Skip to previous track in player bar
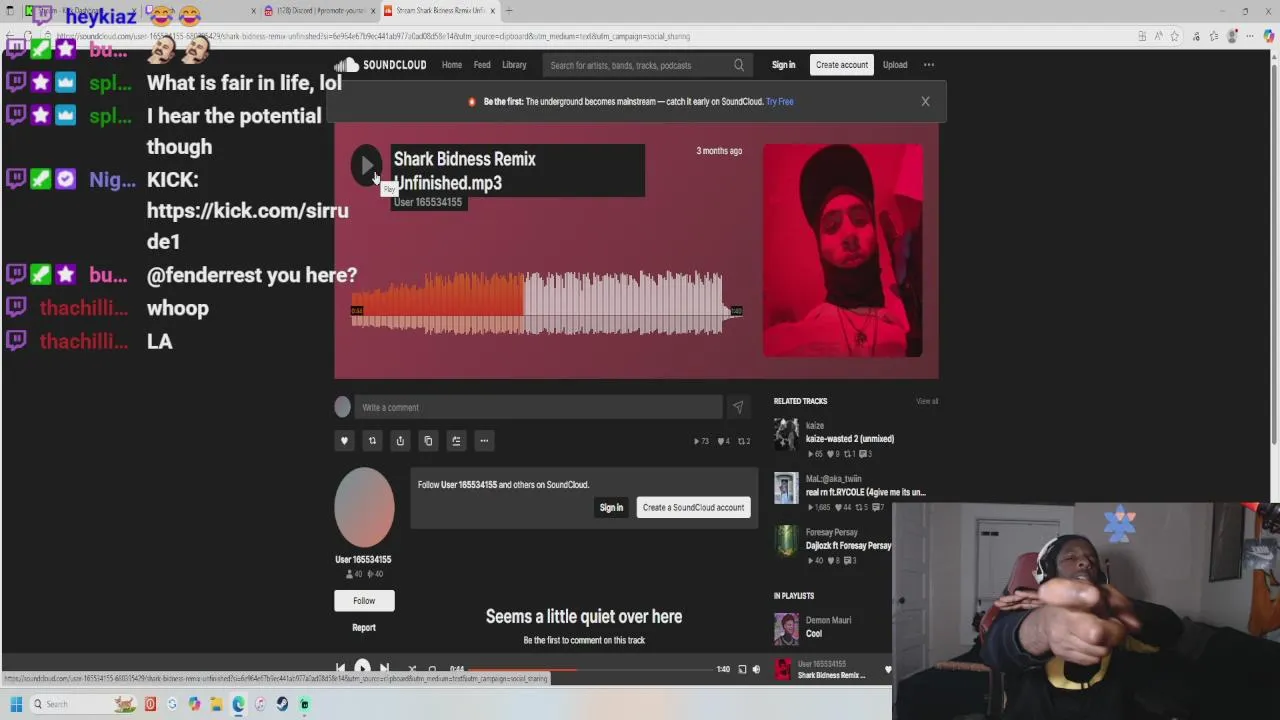The height and width of the screenshot is (720, 1280). [340, 669]
